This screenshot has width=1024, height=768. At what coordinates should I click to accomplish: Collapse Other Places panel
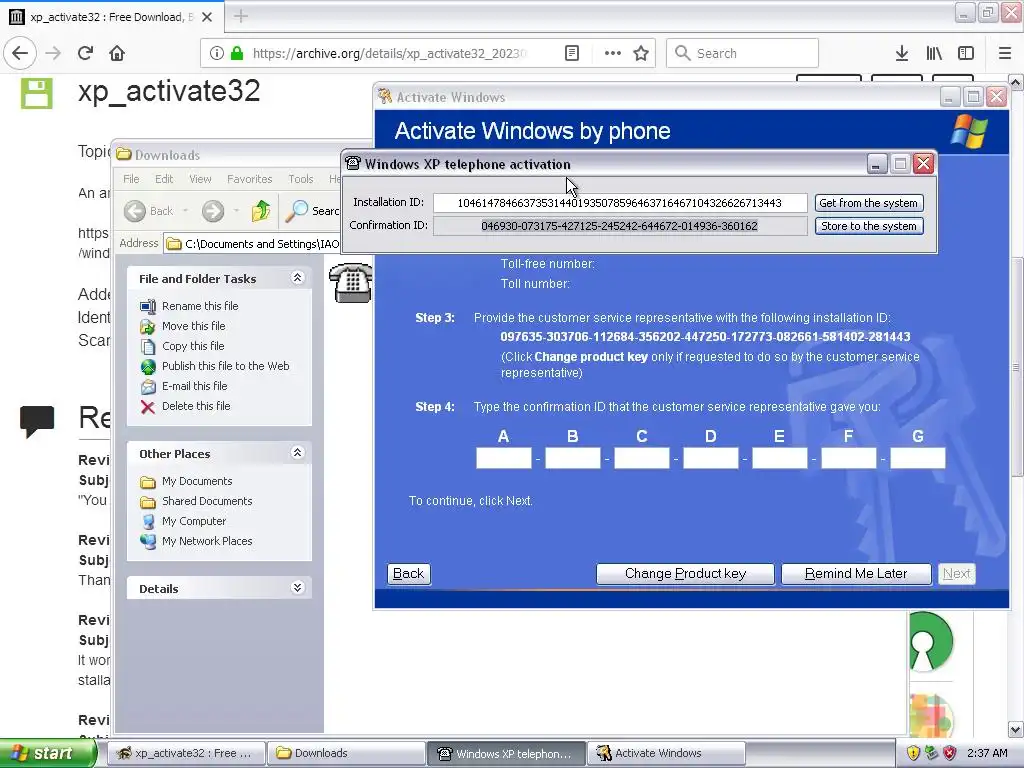click(x=297, y=453)
